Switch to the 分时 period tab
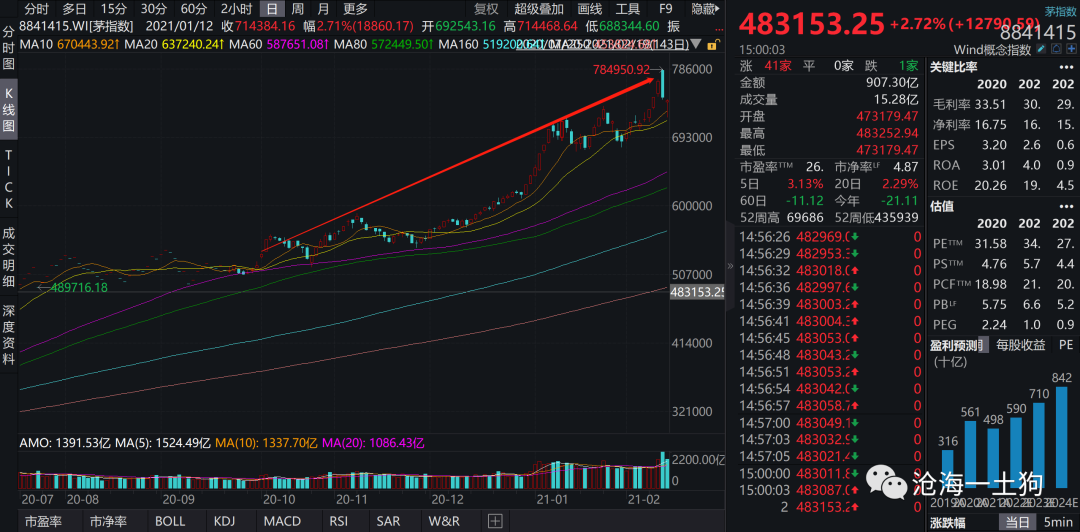 (37, 9)
